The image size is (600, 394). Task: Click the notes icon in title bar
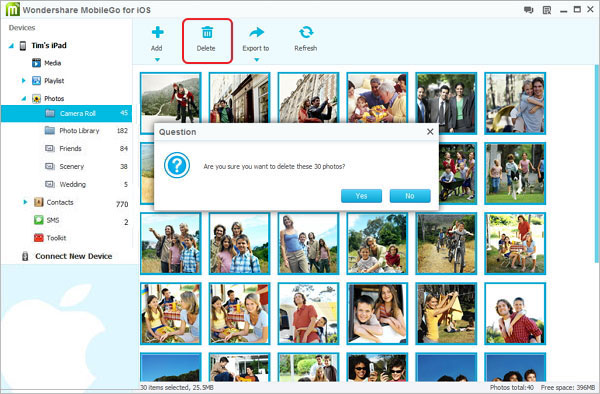coord(547,10)
